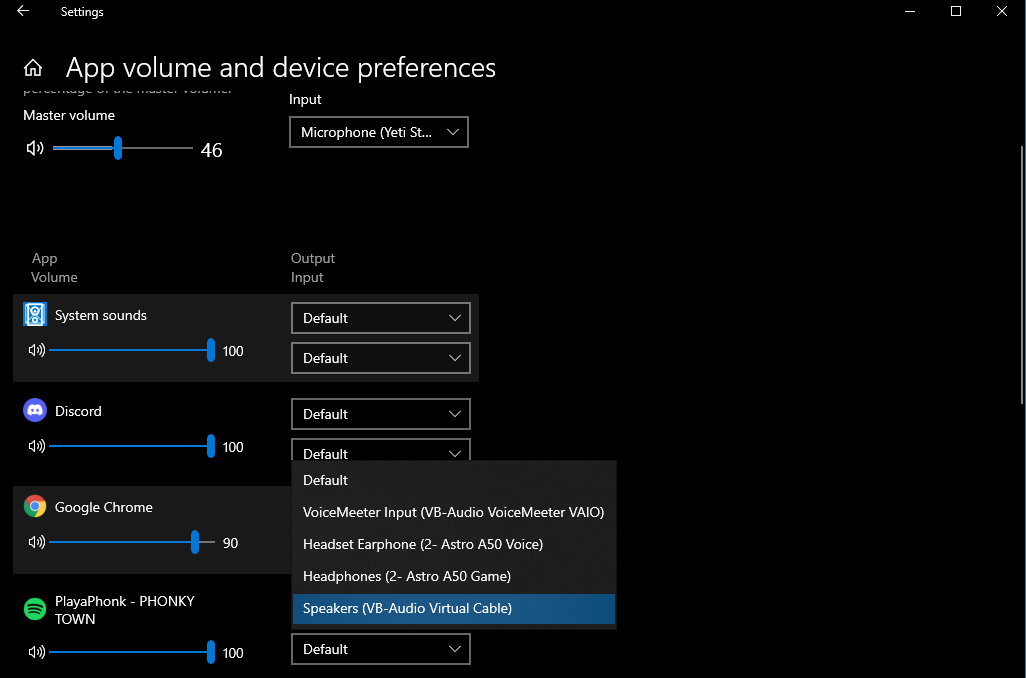Select Speakers VB-Audio Virtual Cable

coord(407,608)
